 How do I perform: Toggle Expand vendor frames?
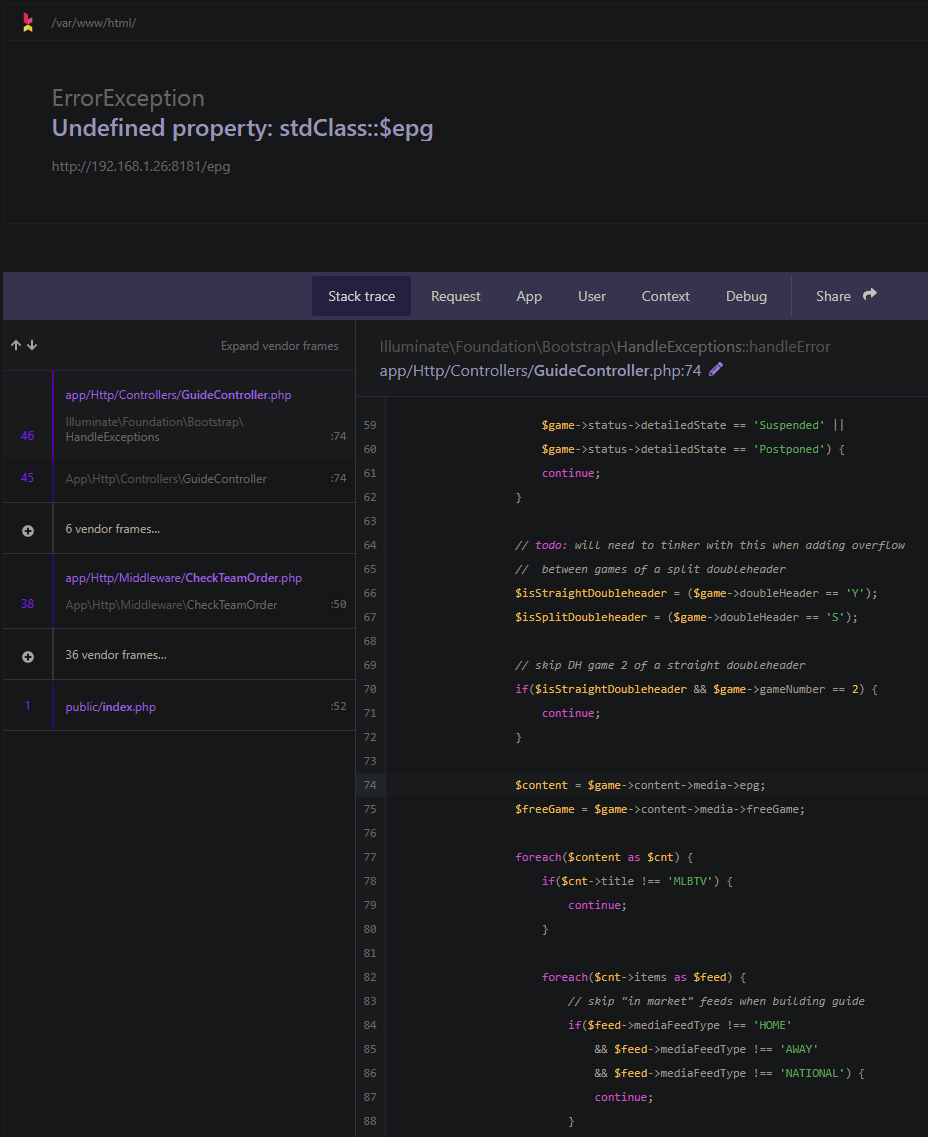click(279, 346)
